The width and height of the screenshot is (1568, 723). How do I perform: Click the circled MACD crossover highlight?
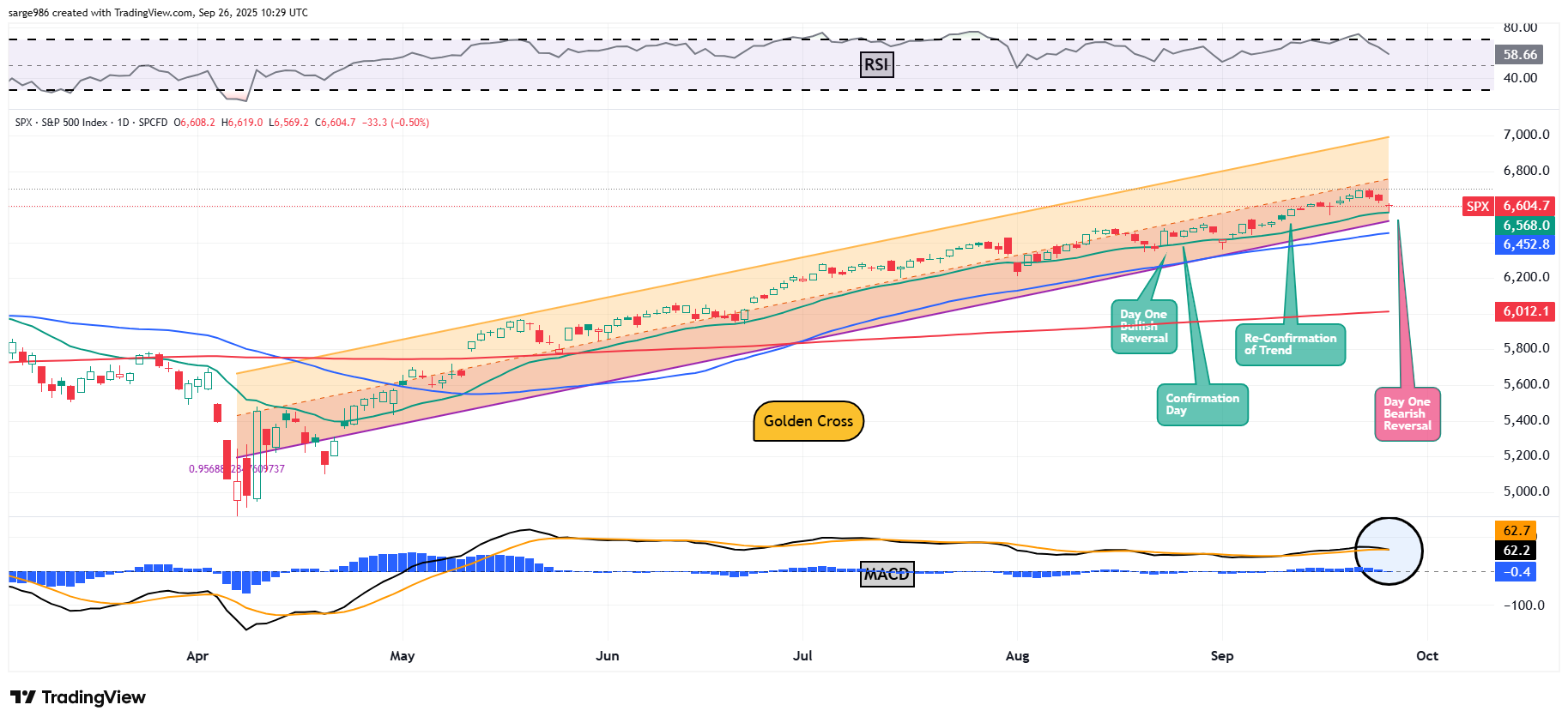tap(1388, 551)
